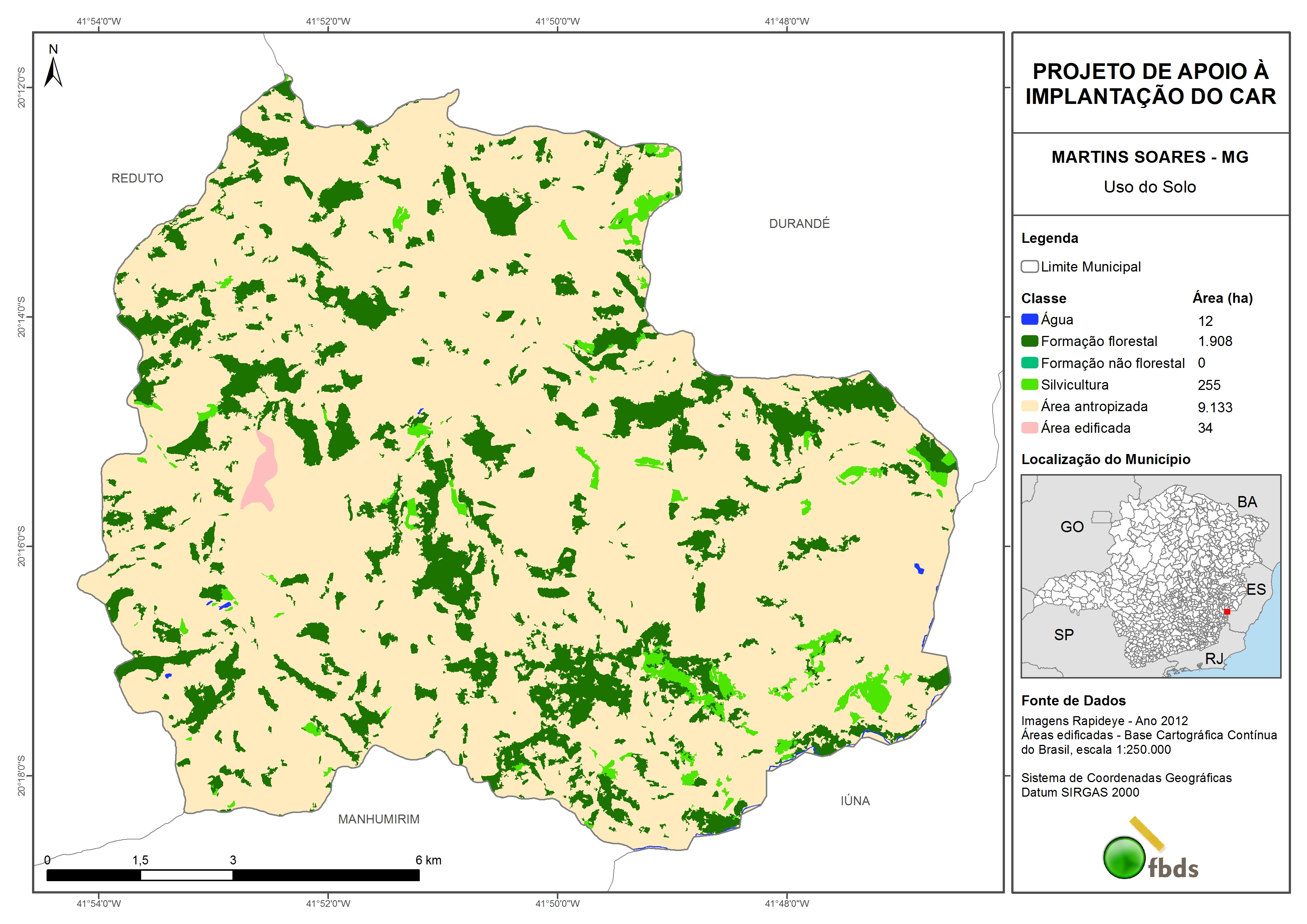Click the Formação não florestal teal swatch
This screenshot has width=1307, height=924.
click(1029, 363)
